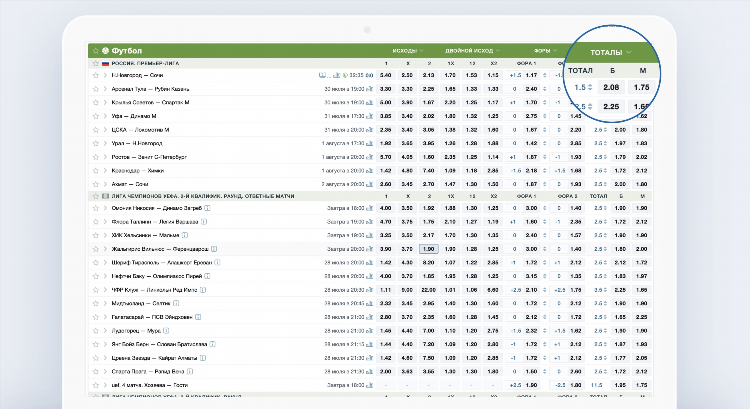Open statistics icon for Арсенал Тула — Рубин Казань
Screen dimensions: 750x409
[x=369, y=89]
